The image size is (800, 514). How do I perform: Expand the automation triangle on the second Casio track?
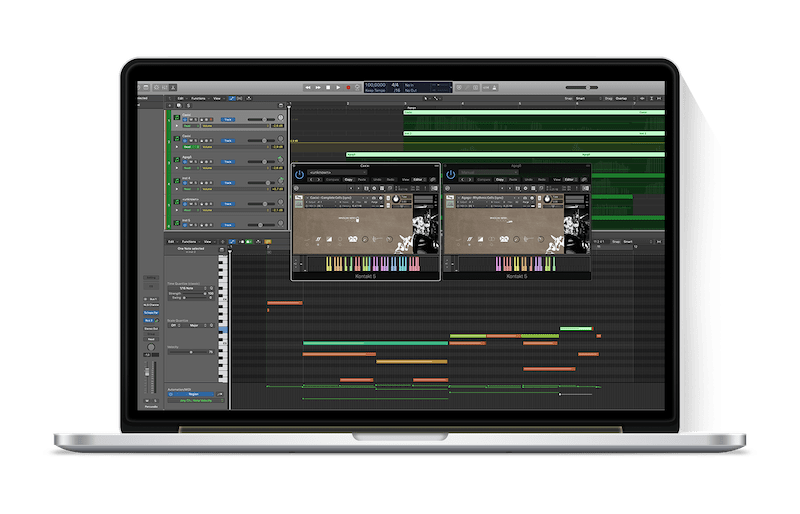click(x=177, y=146)
